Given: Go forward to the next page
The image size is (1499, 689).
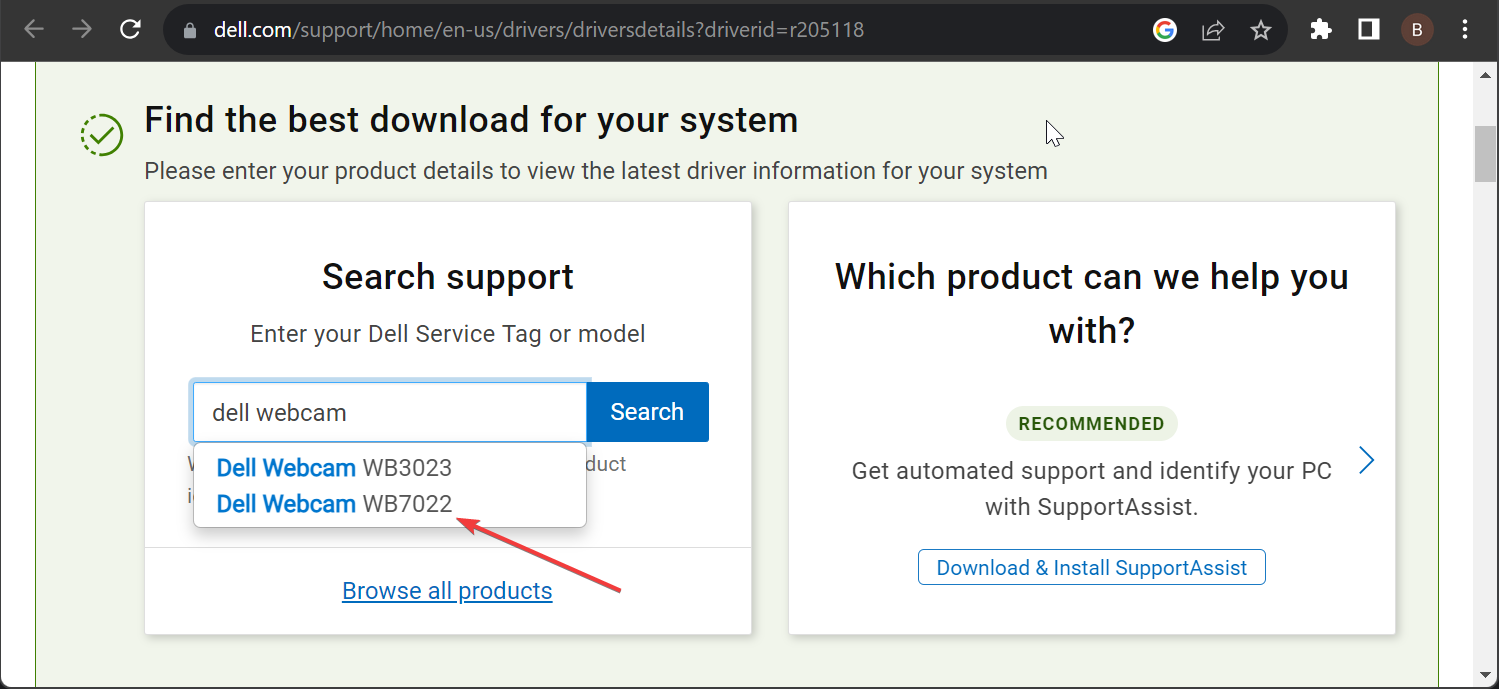Looking at the screenshot, I should 82,30.
